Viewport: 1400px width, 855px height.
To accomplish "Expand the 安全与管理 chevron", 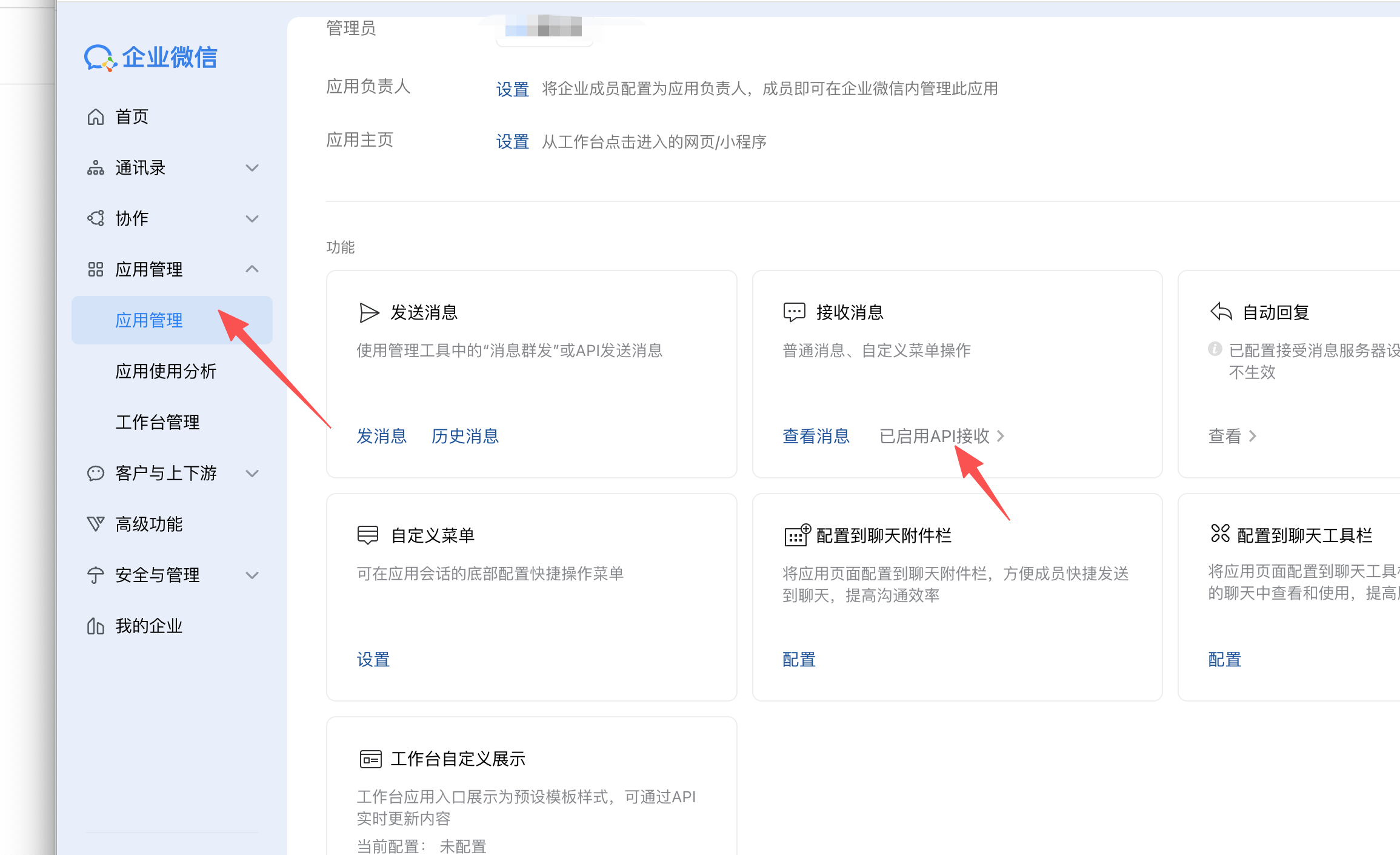I will point(252,575).
